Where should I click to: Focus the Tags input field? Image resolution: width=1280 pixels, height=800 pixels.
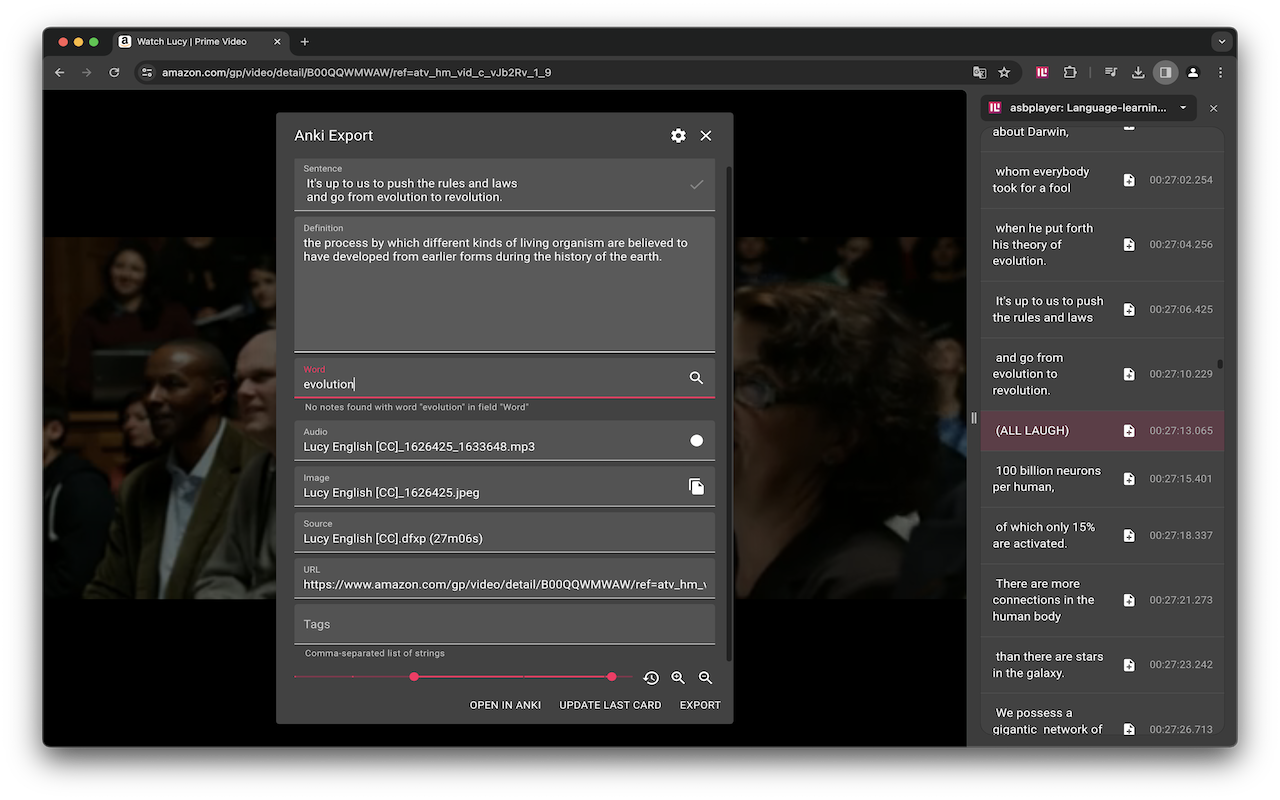(504, 624)
